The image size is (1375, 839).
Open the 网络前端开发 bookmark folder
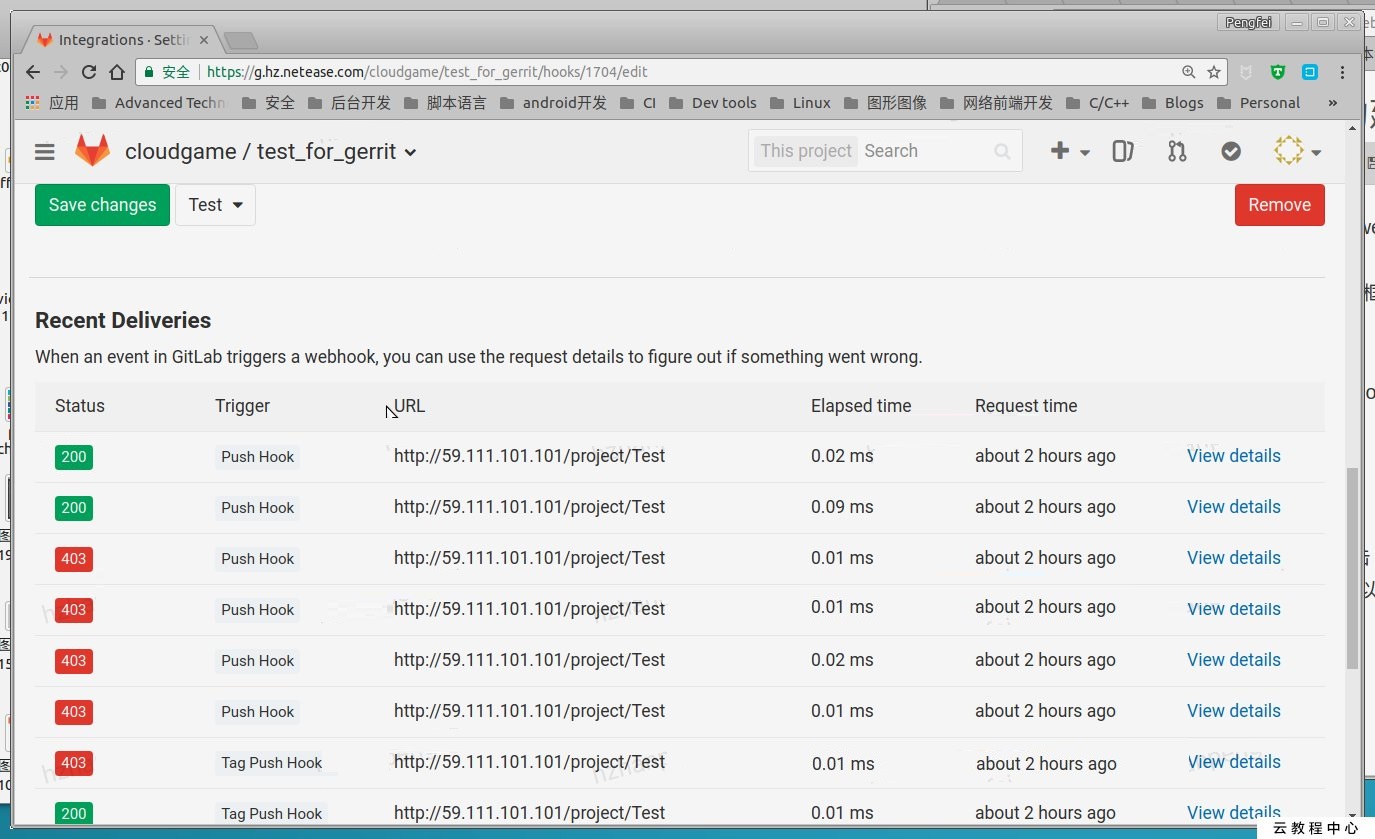click(996, 102)
